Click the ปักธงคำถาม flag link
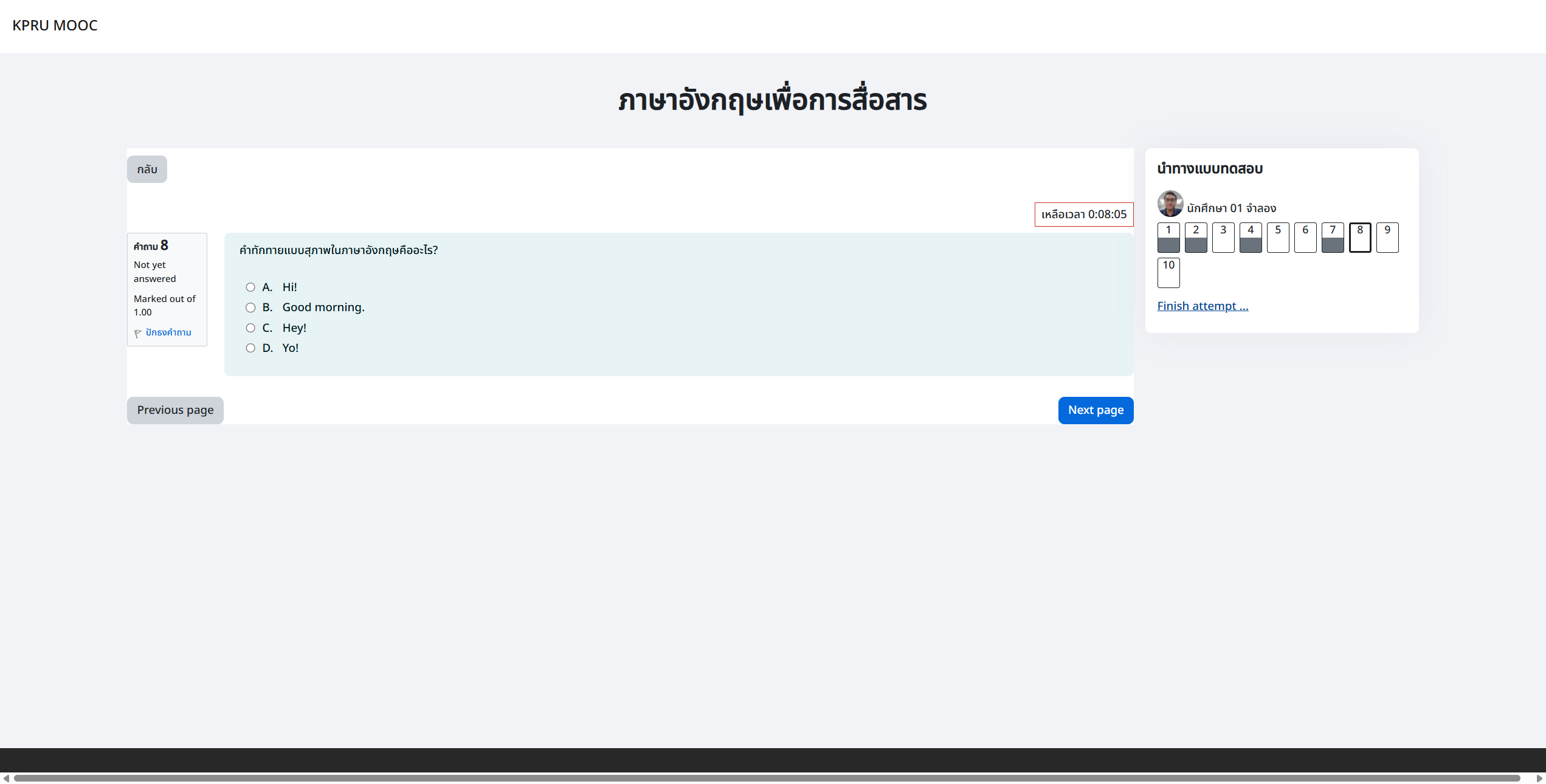 [x=168, y=332]
